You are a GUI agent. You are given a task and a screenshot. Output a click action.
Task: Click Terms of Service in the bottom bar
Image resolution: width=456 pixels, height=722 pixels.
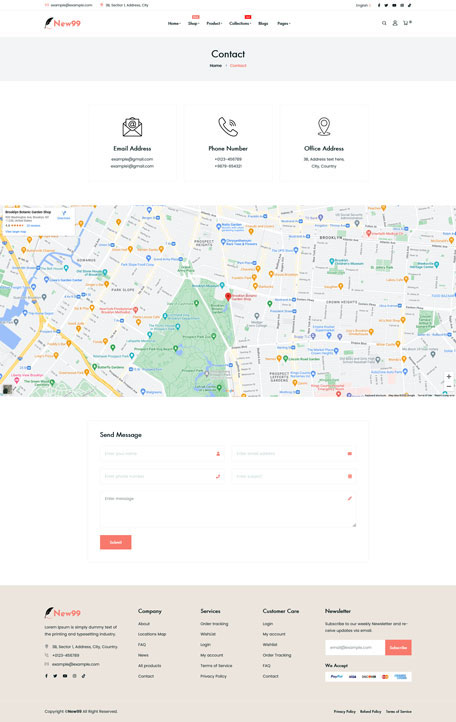399,711
